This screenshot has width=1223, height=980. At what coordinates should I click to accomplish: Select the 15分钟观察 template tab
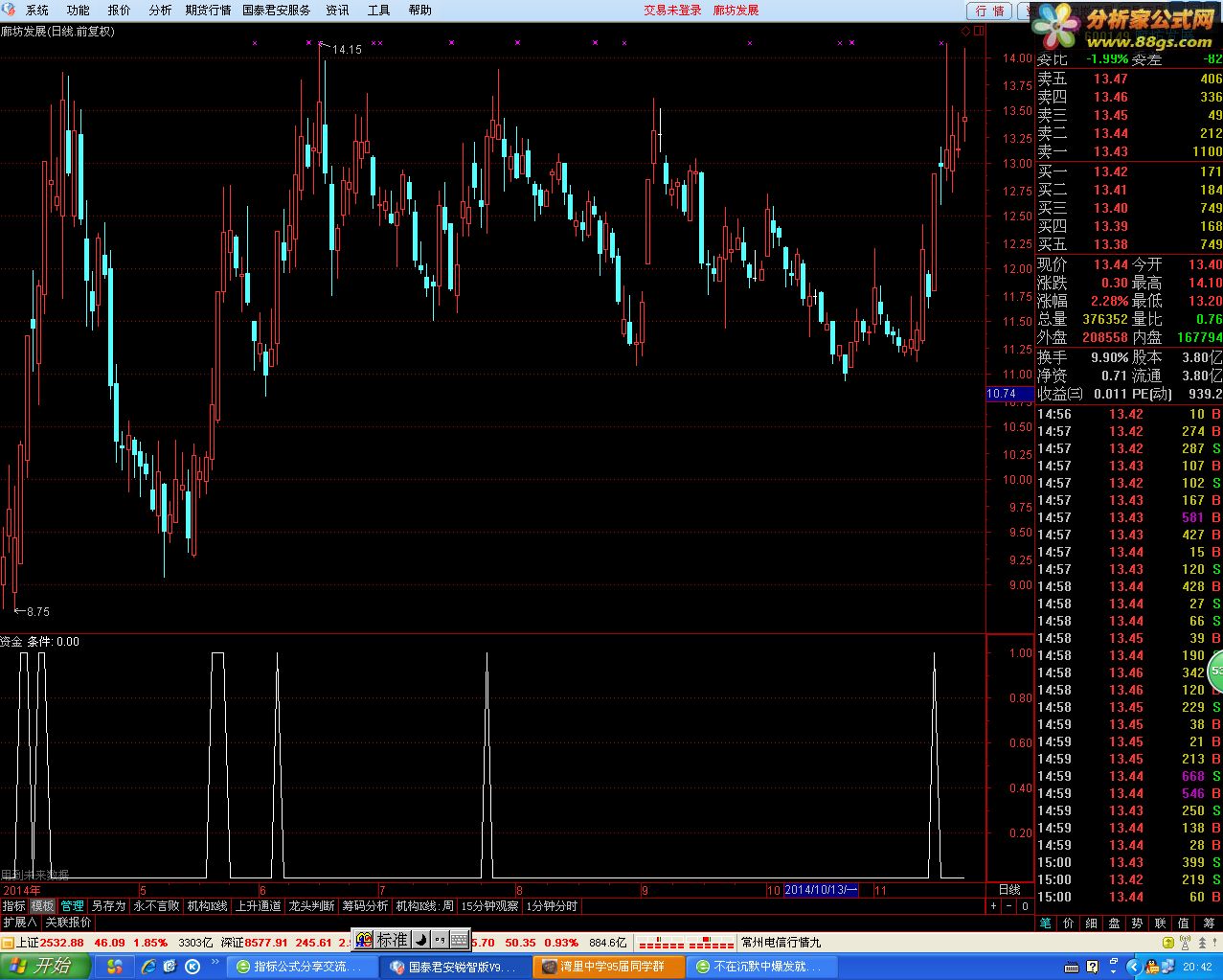point(489,905)
